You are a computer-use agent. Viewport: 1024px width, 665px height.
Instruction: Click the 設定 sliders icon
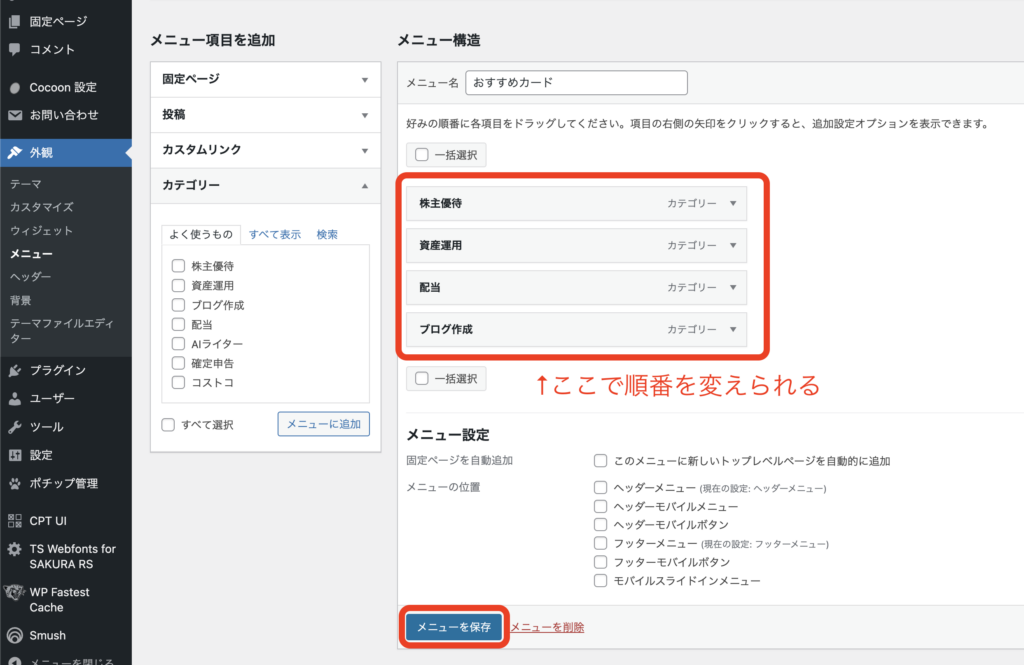pos(14,455)
